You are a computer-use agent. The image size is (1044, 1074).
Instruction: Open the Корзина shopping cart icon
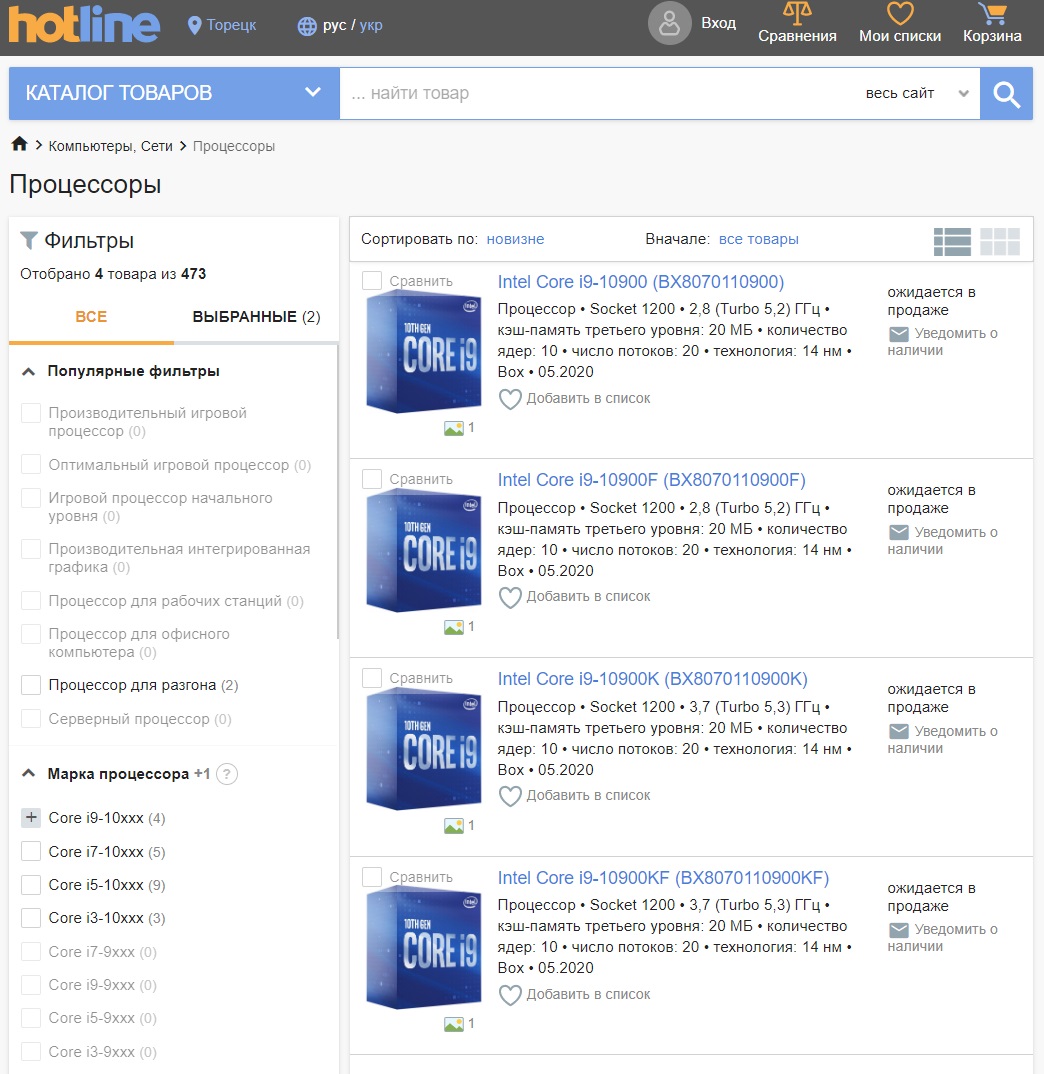[x=992, y=14]
